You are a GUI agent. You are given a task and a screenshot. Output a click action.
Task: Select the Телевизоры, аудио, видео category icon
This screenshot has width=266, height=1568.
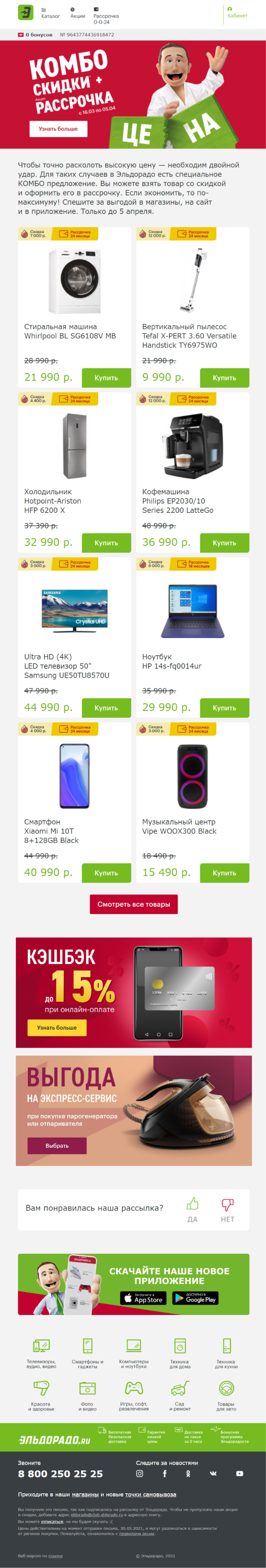tap(41, 1345)
